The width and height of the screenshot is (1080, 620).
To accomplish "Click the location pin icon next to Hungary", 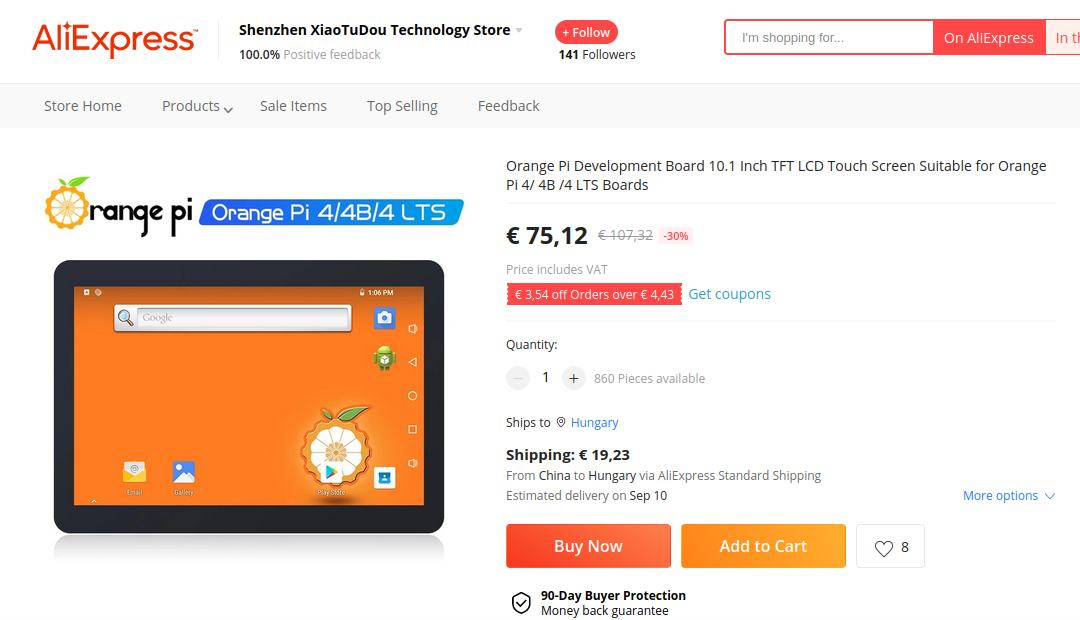I will pos(561,422).
